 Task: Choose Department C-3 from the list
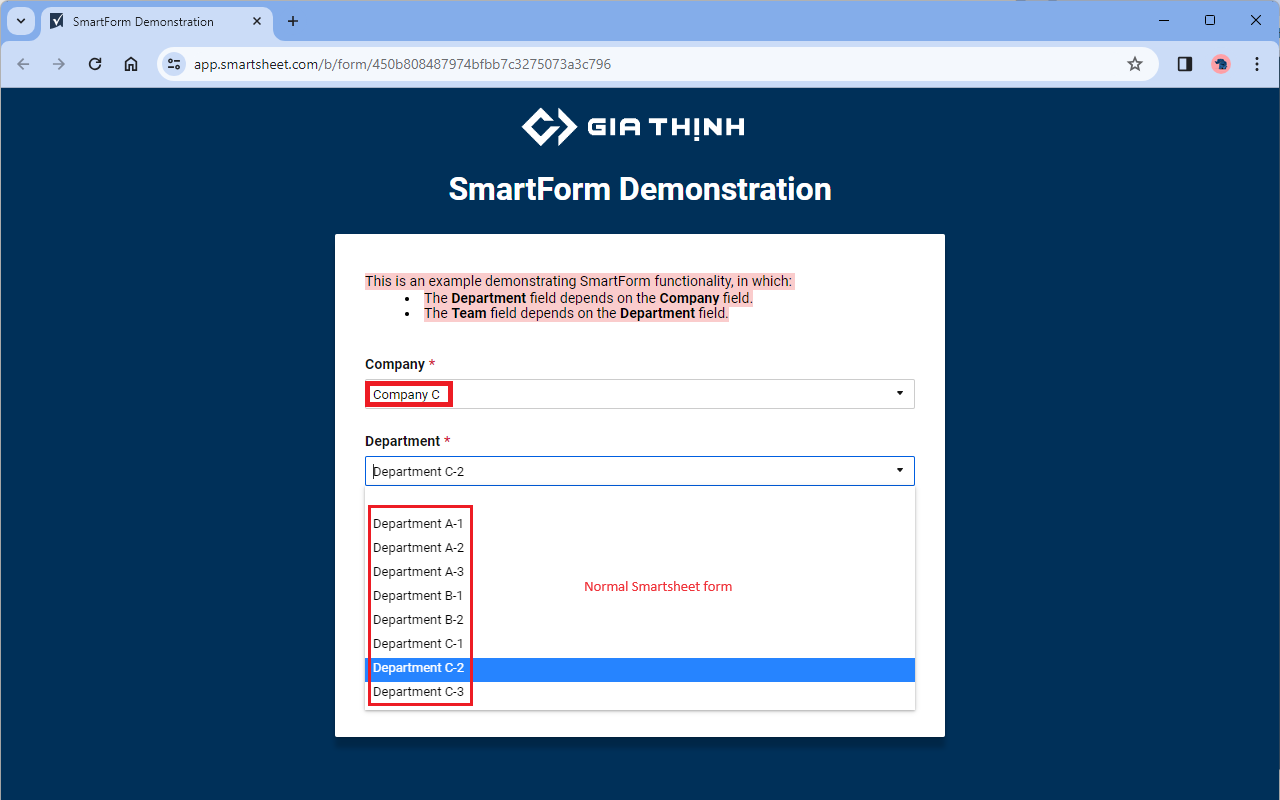640,692
